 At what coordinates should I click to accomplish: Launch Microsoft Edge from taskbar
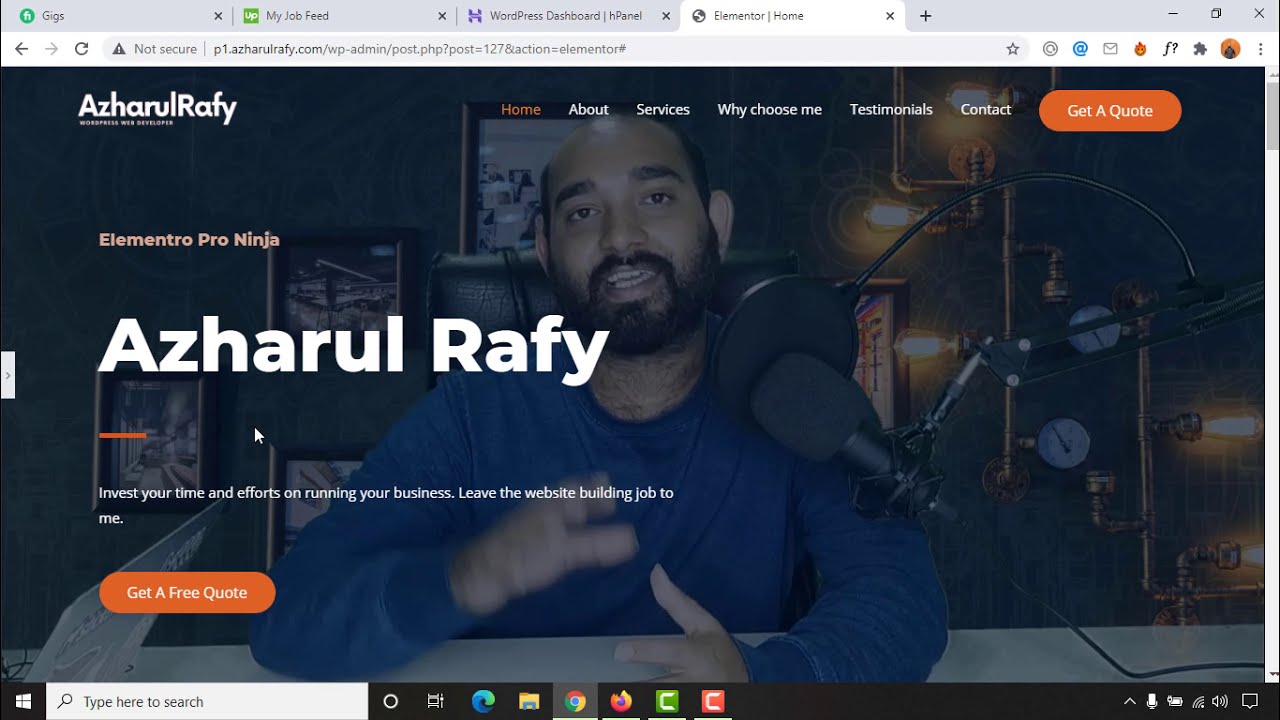(x=483, y=701)
